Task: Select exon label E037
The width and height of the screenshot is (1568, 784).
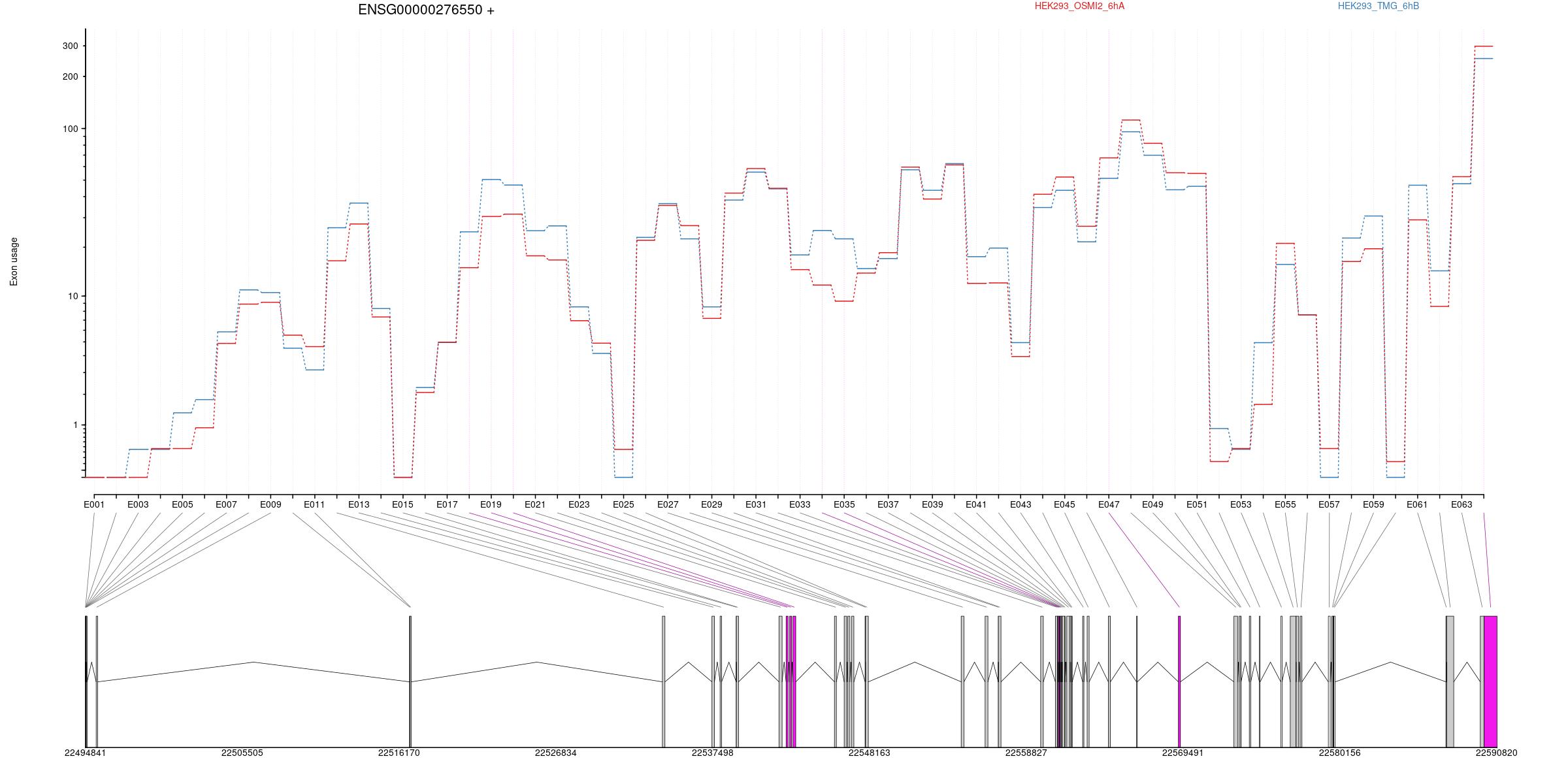Action: (888, 504)
